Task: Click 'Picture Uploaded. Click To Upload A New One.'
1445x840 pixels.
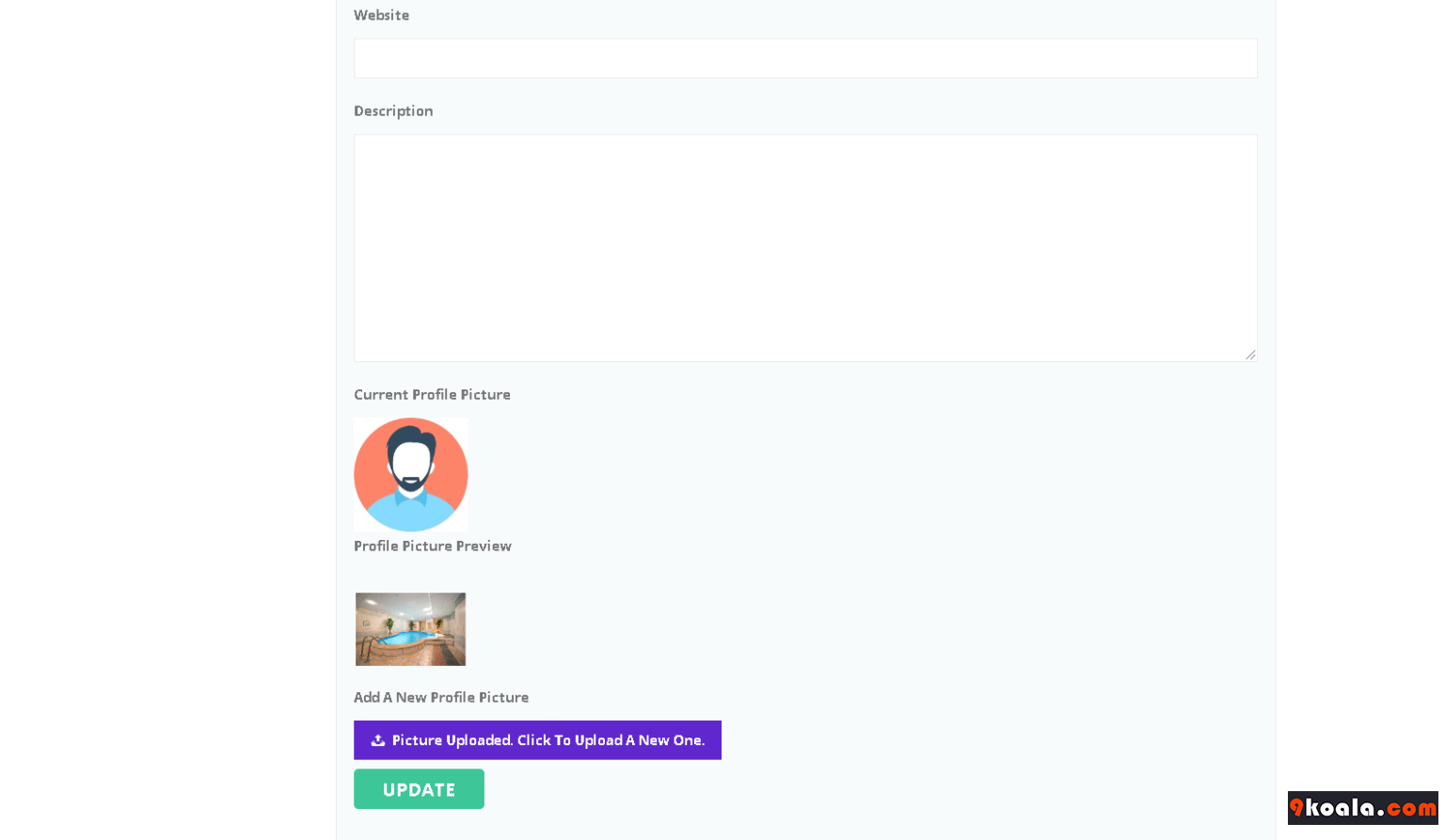Action: click(548, 740)
